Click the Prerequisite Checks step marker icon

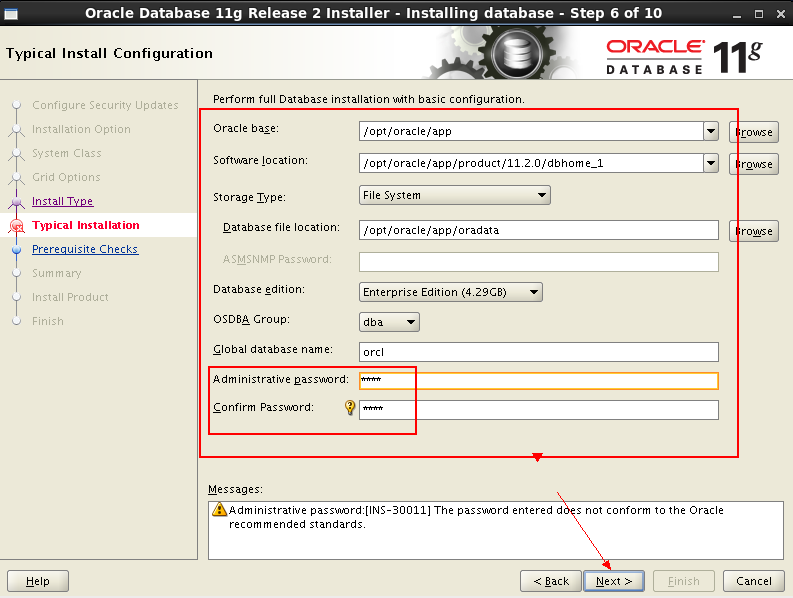pyautogui.click(x=17, y=249)
